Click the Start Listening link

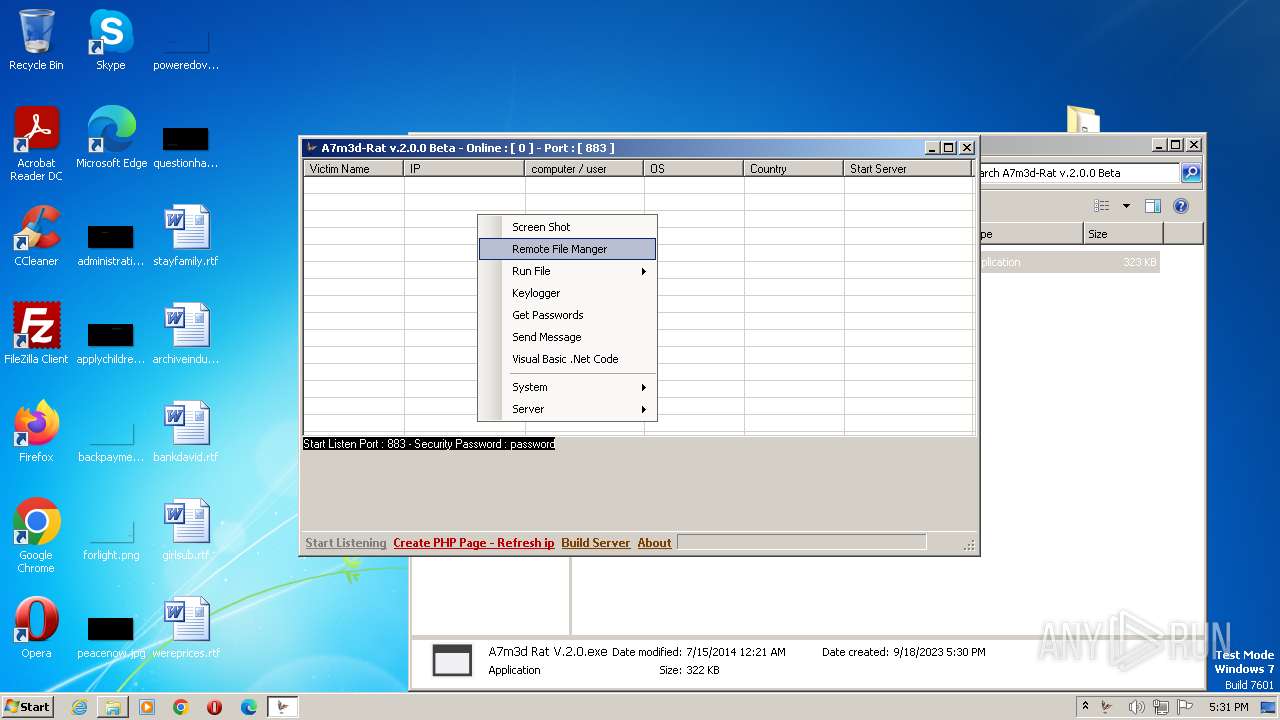click(345, 543)
